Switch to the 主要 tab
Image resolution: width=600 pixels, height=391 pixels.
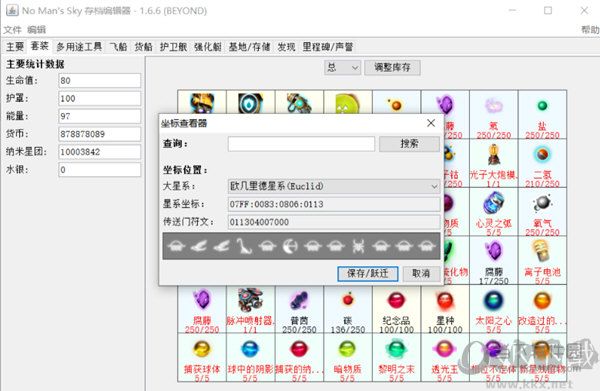pyautogui.click(x=15, y=47)
